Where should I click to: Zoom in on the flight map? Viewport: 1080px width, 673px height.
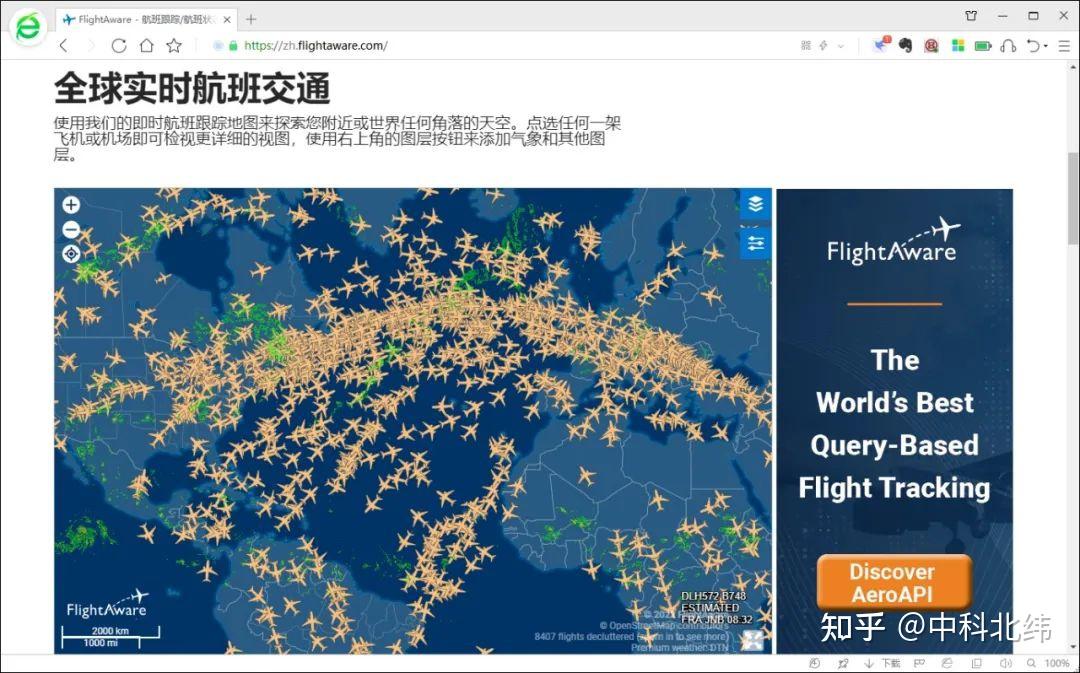point(71,205)
